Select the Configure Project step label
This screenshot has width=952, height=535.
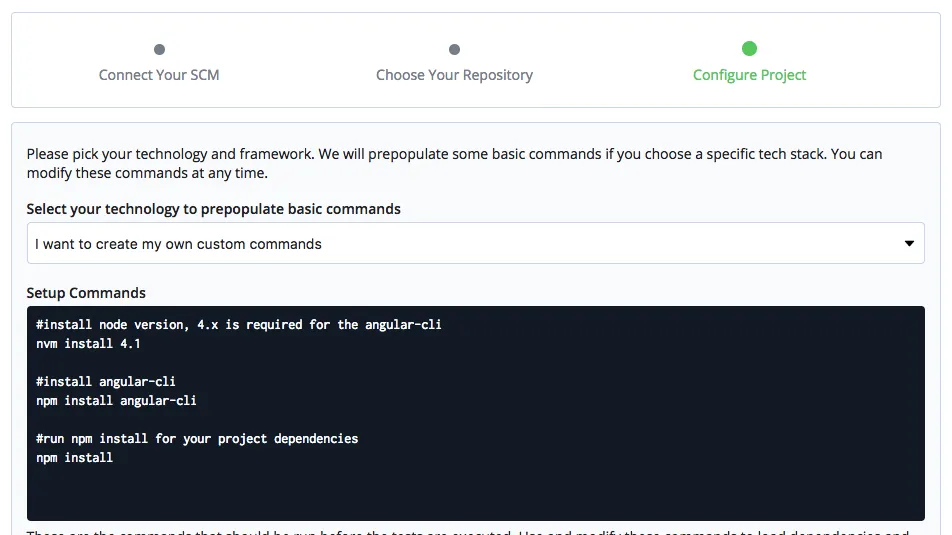click(x=749, y=75)
